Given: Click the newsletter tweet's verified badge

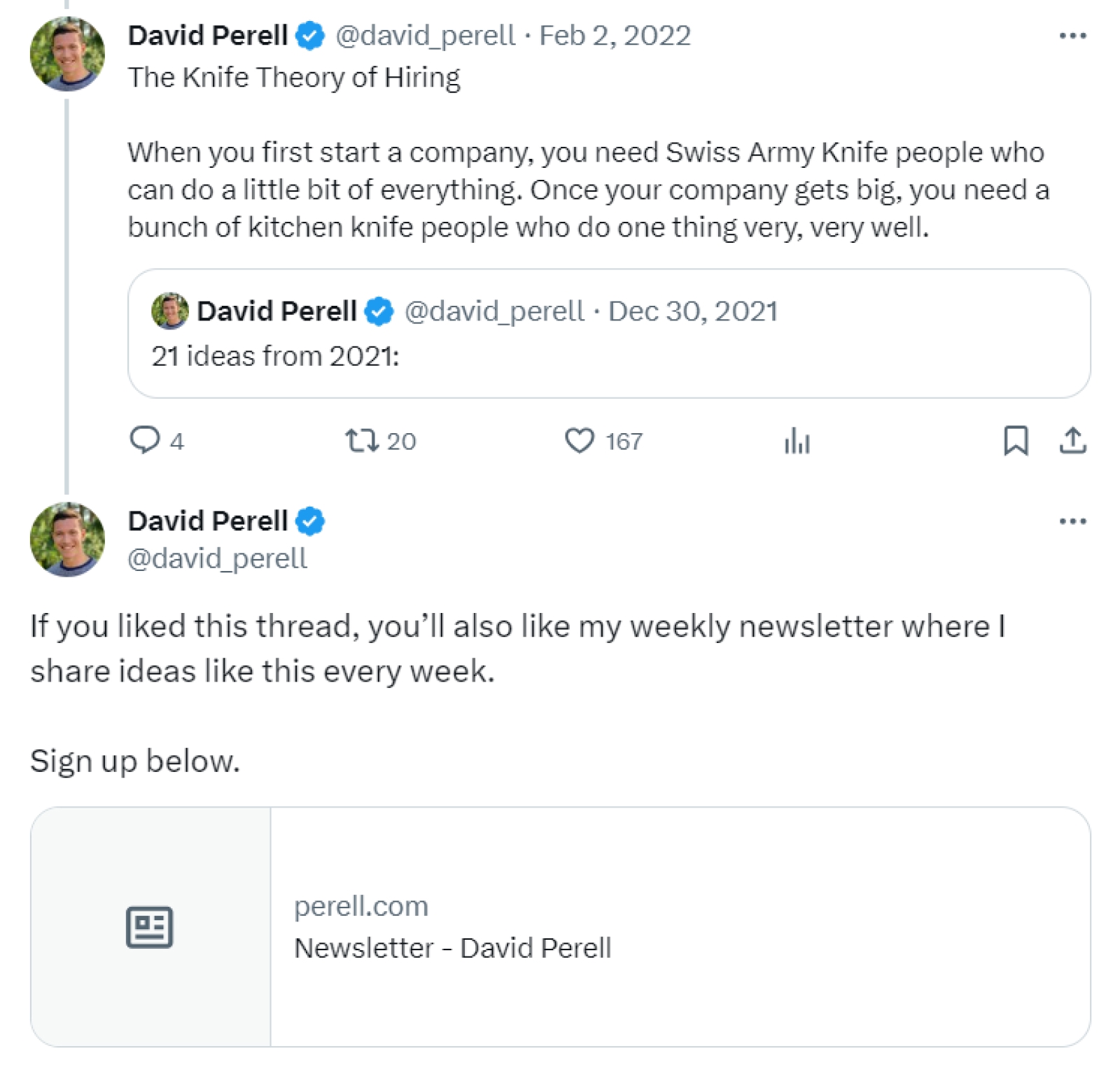Looking at the screenshot, I should (309, 521).
